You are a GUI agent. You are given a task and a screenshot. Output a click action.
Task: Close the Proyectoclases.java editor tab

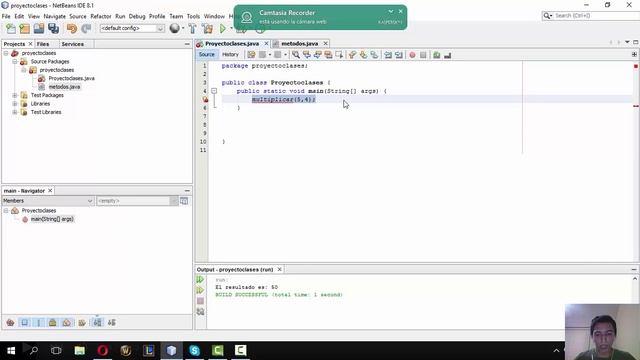tap(266, 44)
